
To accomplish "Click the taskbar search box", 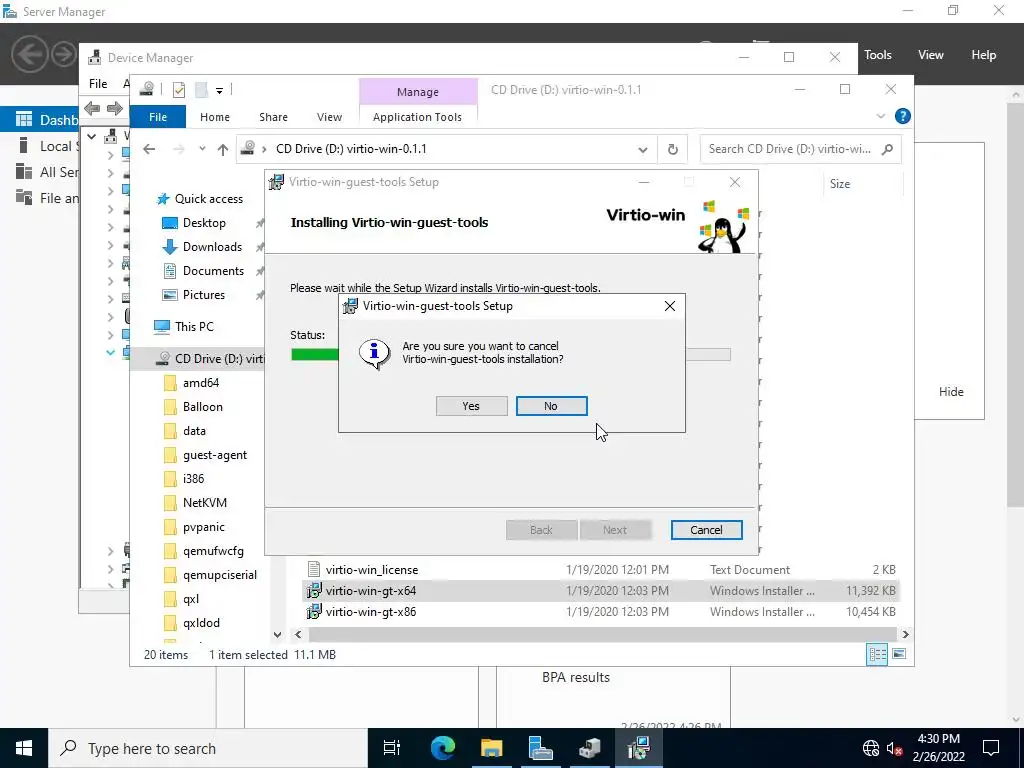I will pos(208,748).
